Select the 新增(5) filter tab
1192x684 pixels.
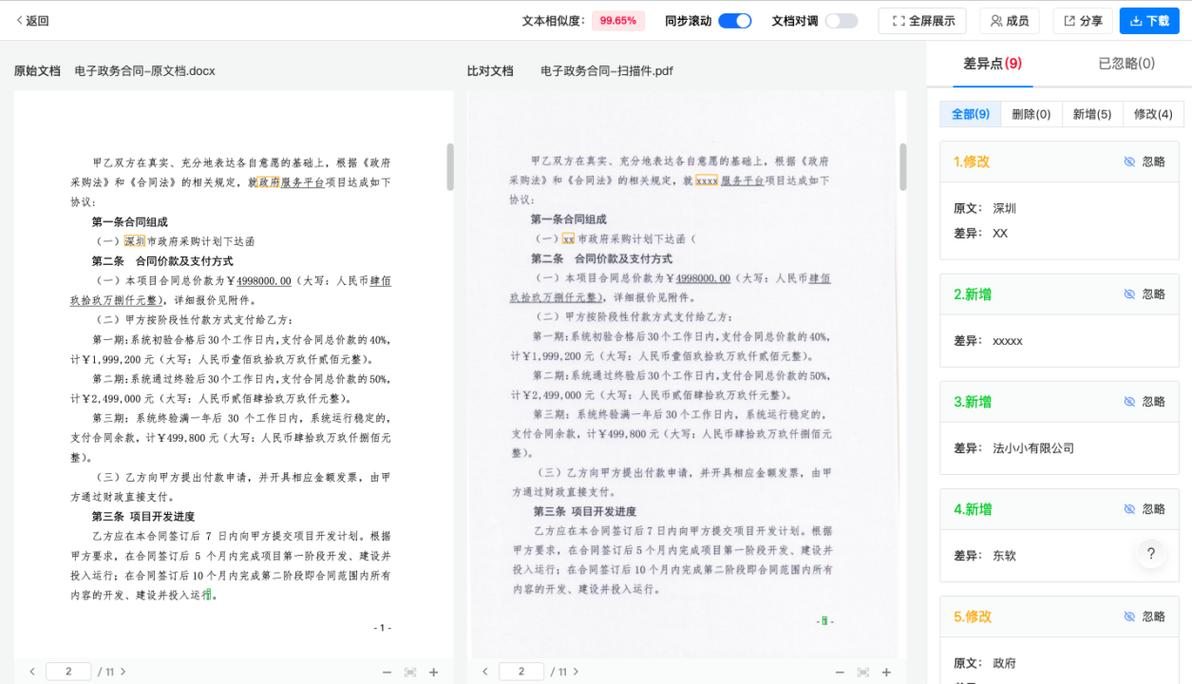pos(1092,114)
